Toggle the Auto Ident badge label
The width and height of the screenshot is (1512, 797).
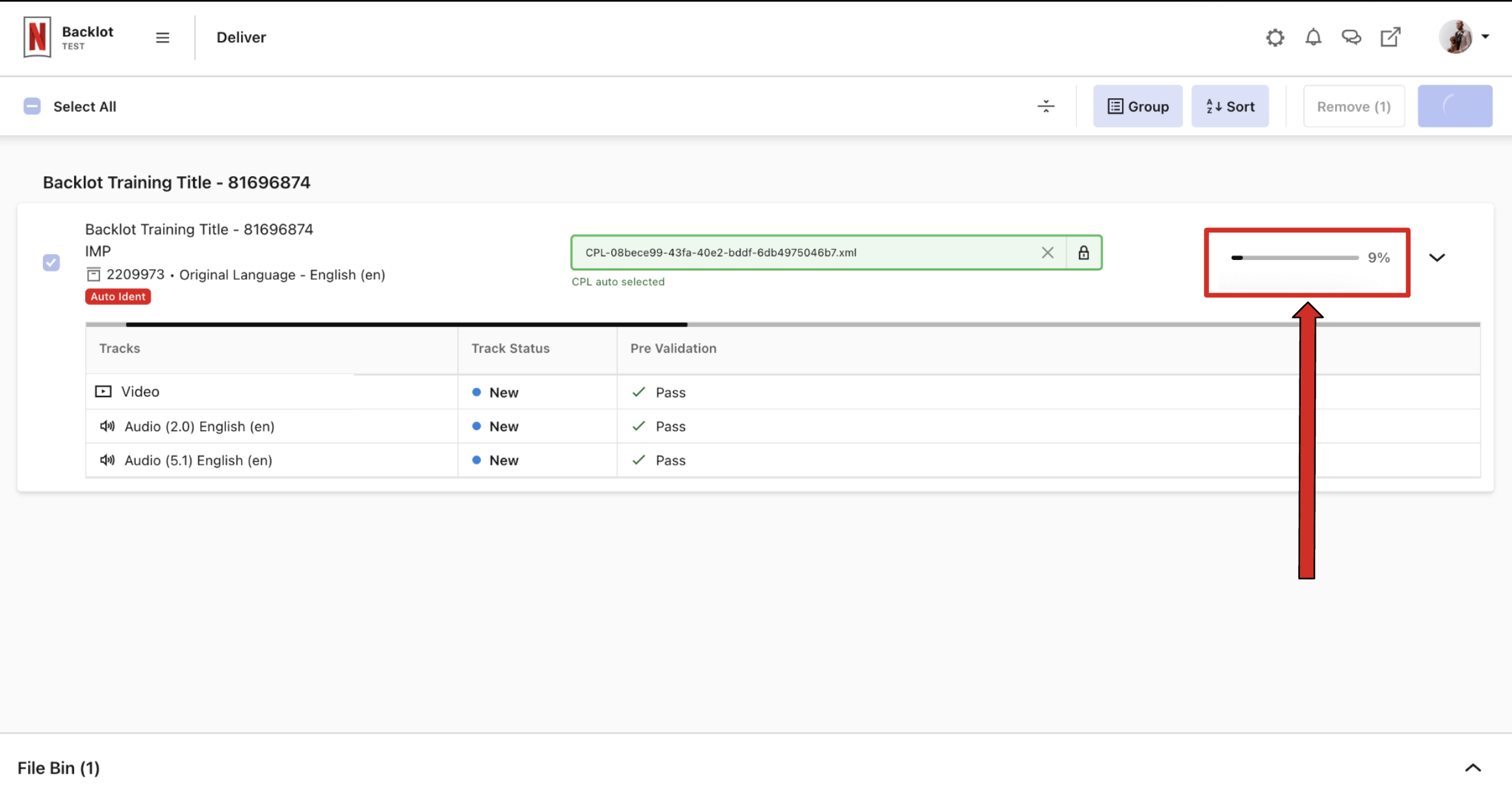pyautogui.click(x=117, y=296)
